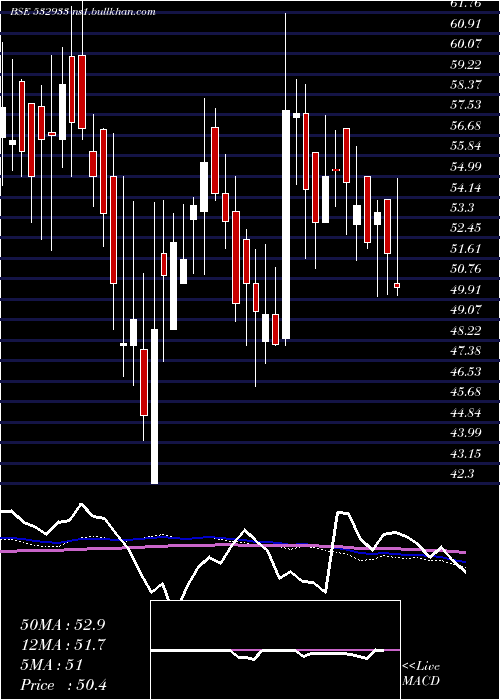Click the BSE 532988 symbol title
Image resolution: width=500 pixels, height=700 pixels.
point(39,12)
